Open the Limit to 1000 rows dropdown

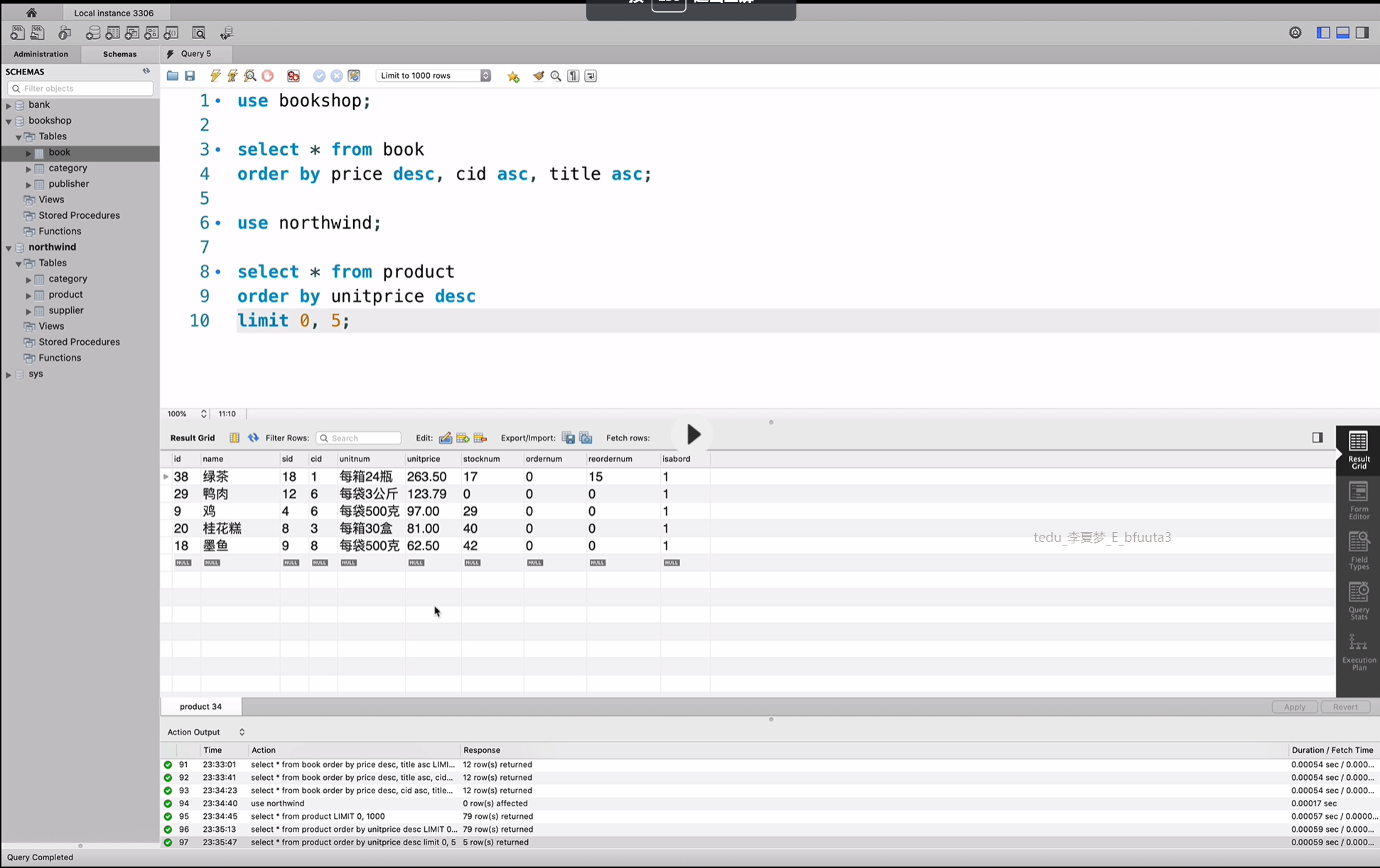click(433, 75)
